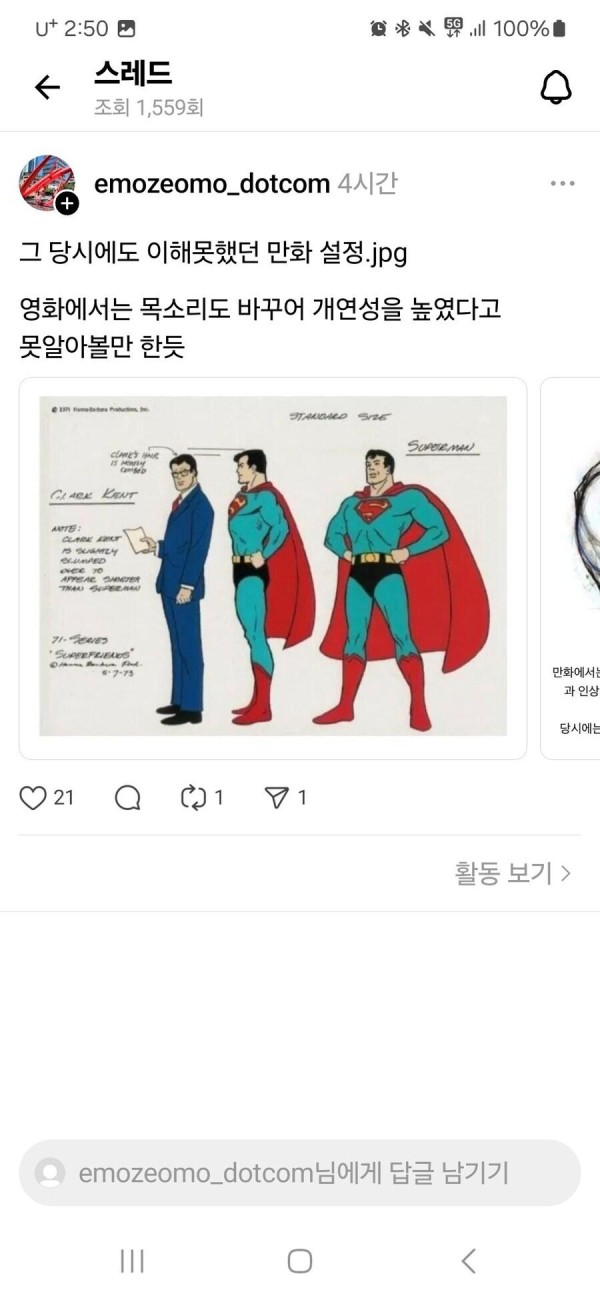Open the three-dot post options menu
The height and width of the screenshot is (1300, 600).
click(562, 184)
